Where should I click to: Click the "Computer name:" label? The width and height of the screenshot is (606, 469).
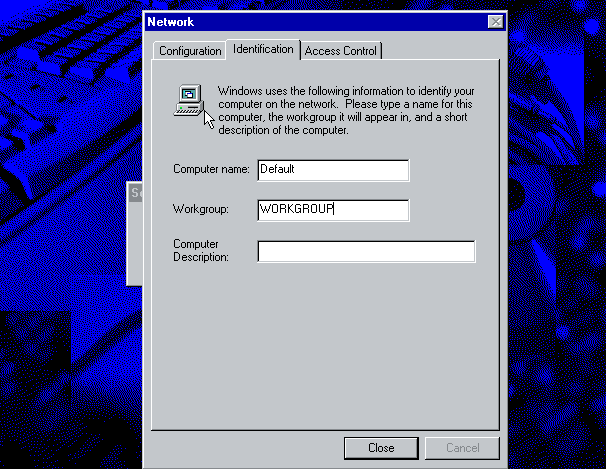tap(211, 170)
